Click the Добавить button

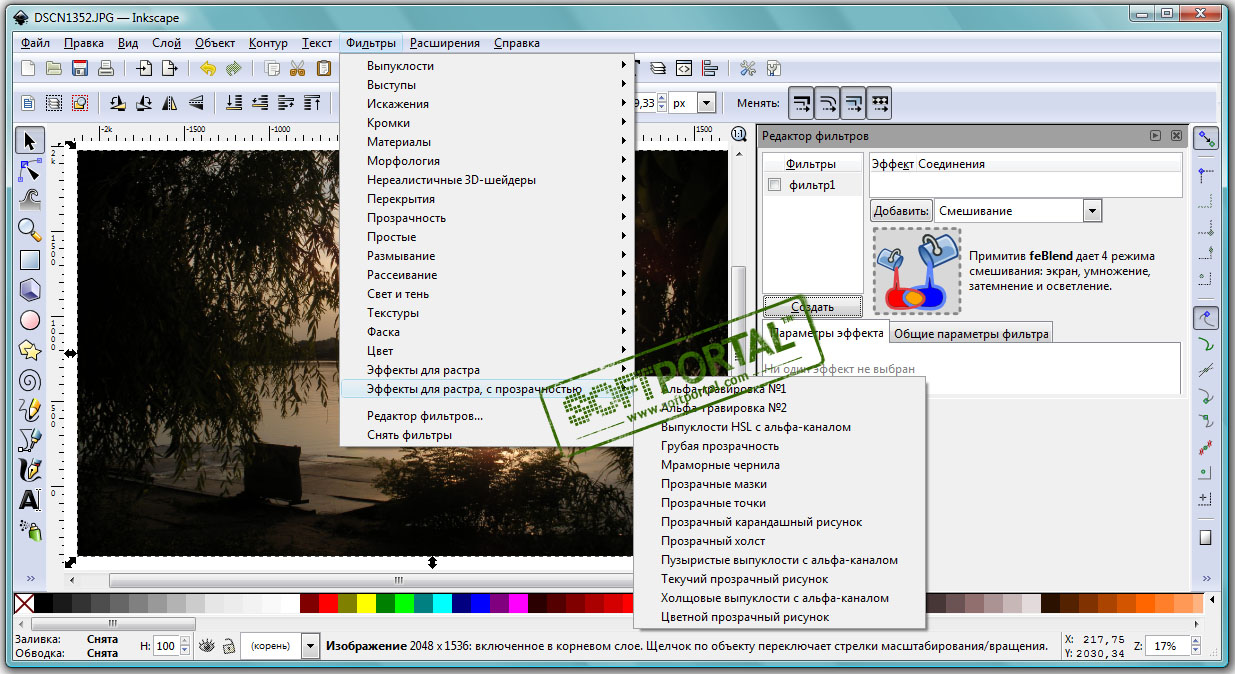pyautogui.click(x=902, y=211)
